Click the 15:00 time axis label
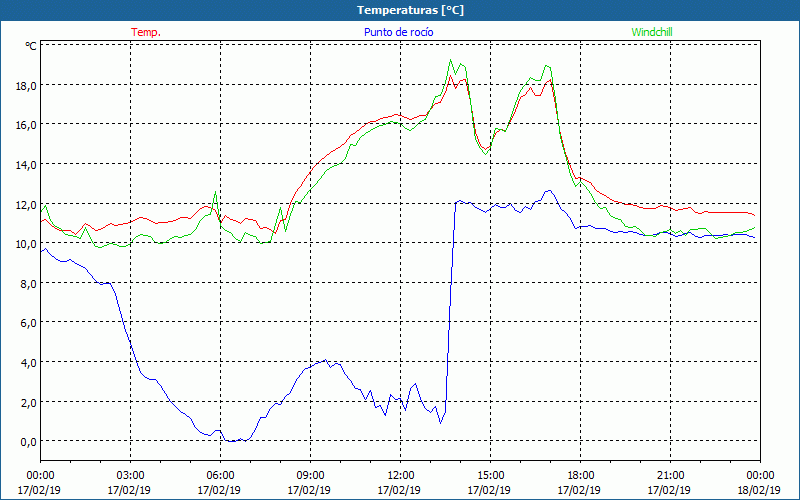800x500 pixels. coord(490,476)
